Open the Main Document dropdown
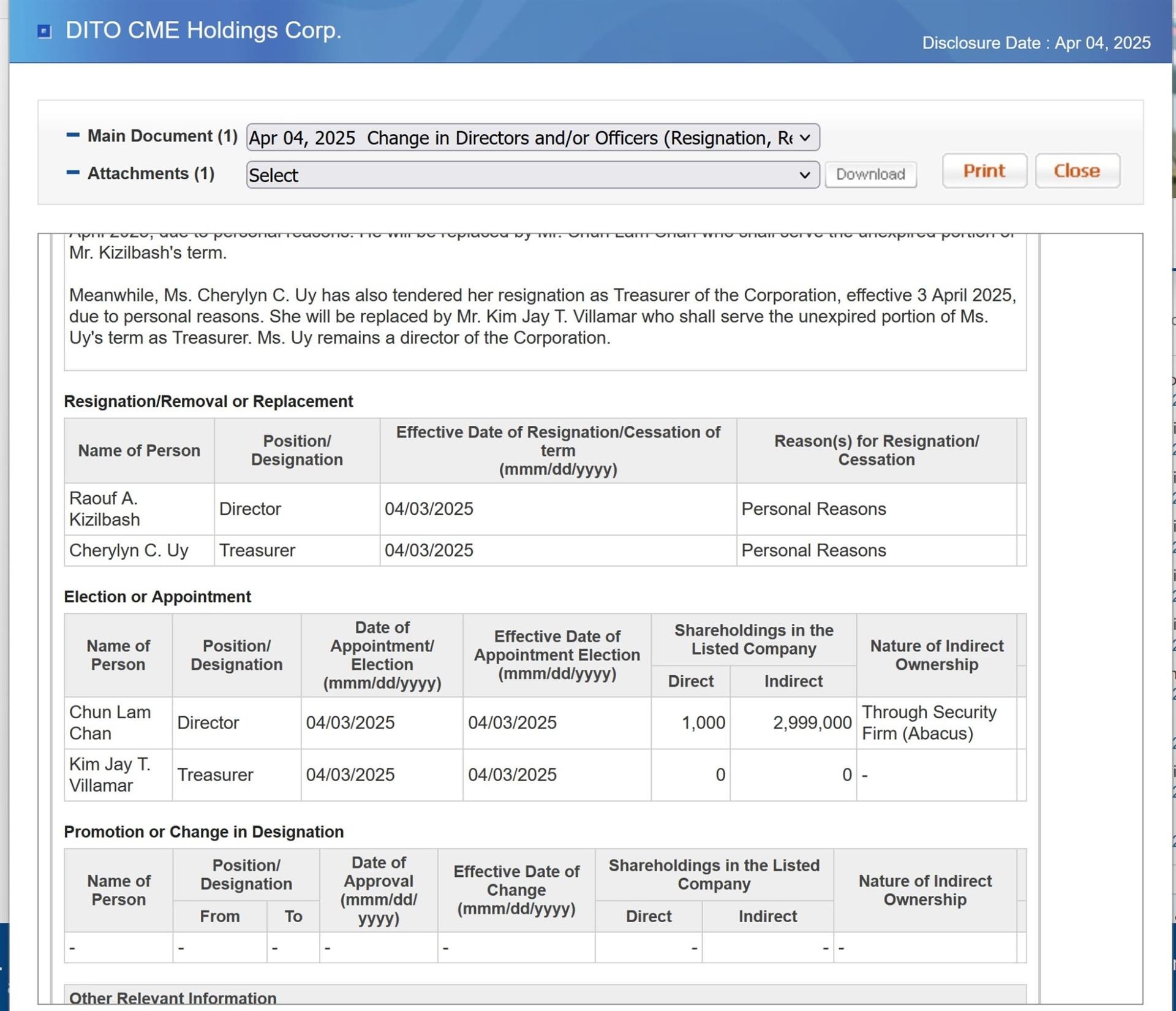Image resolution: width=1176 pixels, height=1011 pixels. [533, 138]
